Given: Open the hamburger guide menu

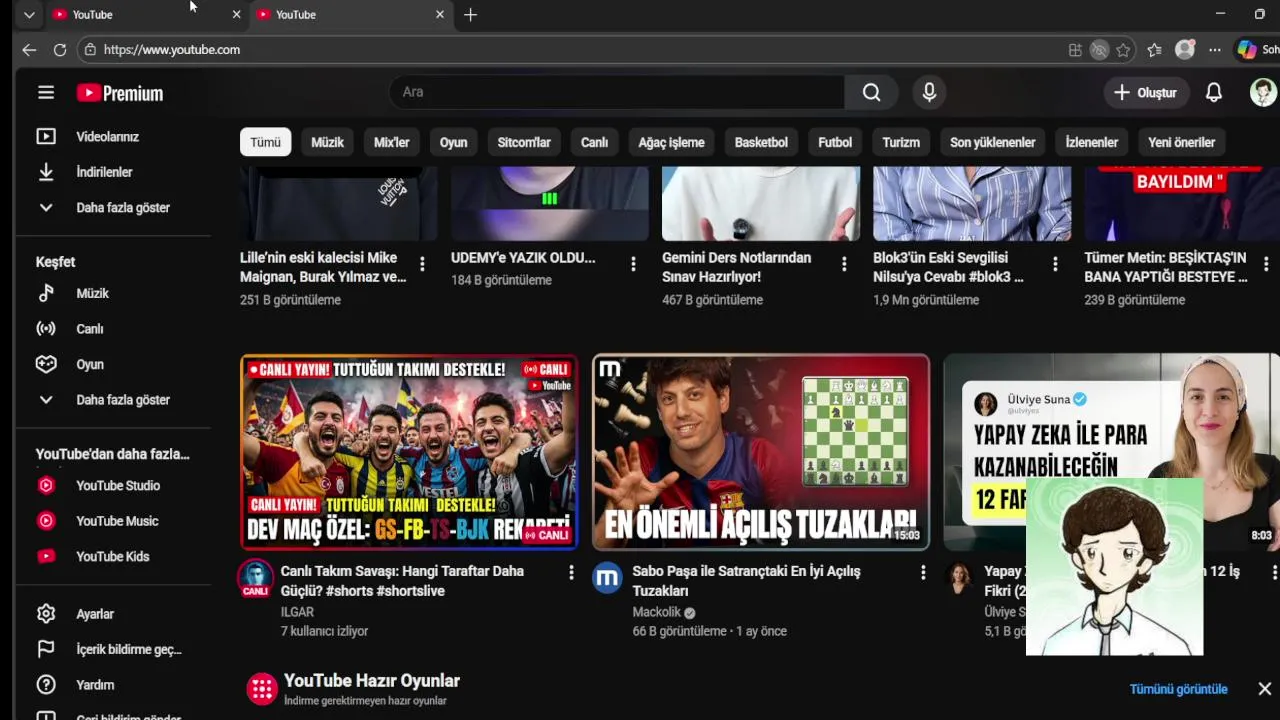Looking at the screenshot, I should coord(46,93).
